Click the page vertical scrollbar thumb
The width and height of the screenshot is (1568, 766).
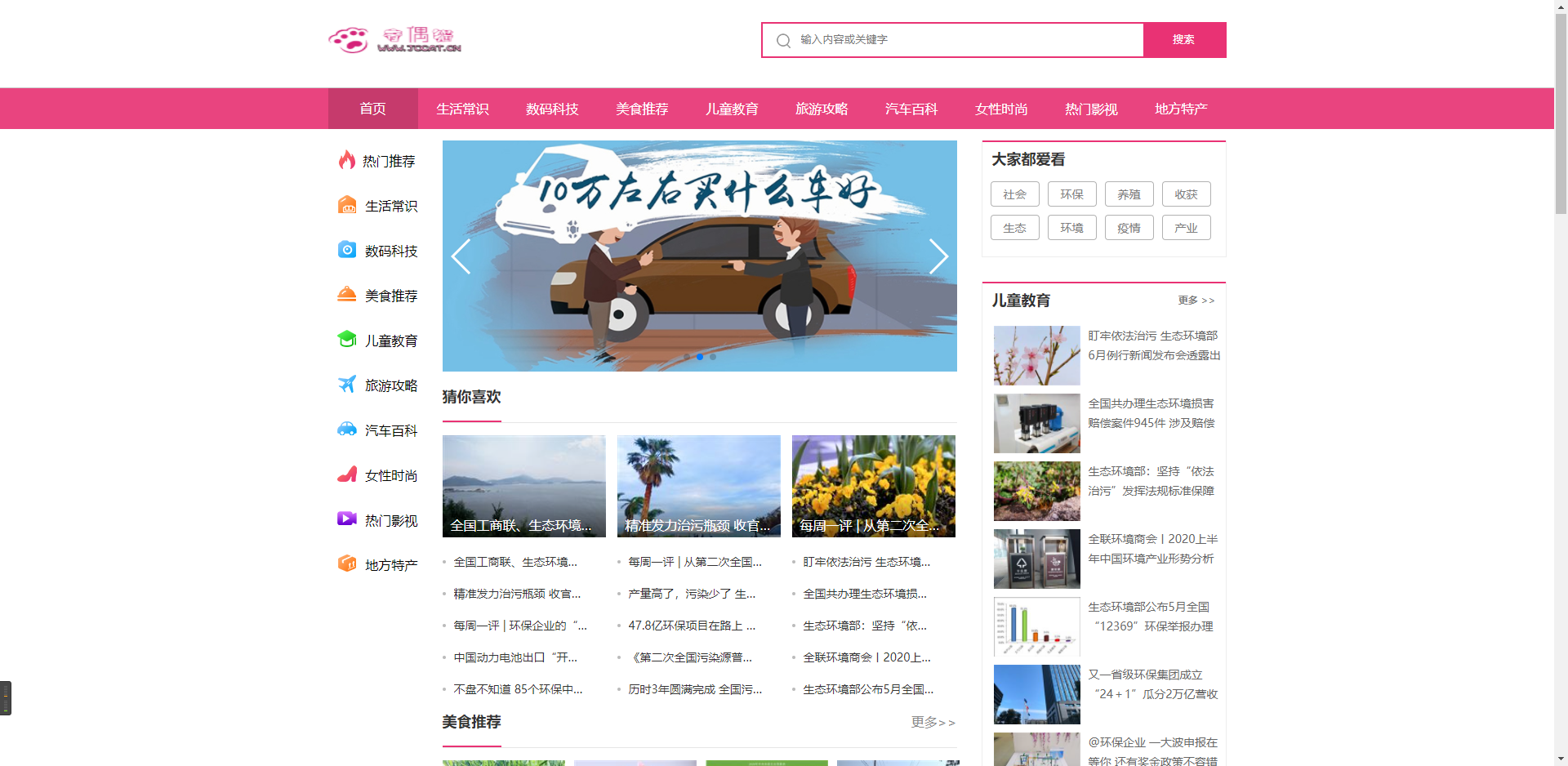coord(1561,114)
